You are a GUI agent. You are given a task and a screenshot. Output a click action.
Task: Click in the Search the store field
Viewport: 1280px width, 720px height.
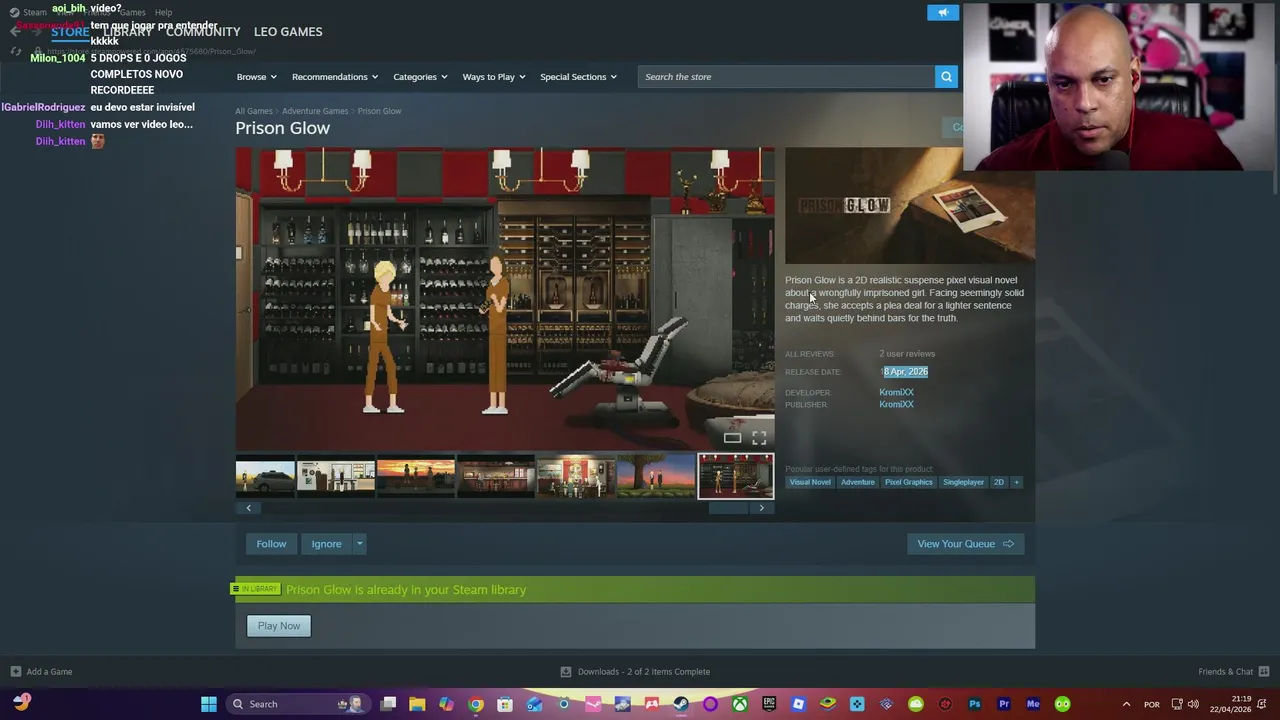click(786, 77)
